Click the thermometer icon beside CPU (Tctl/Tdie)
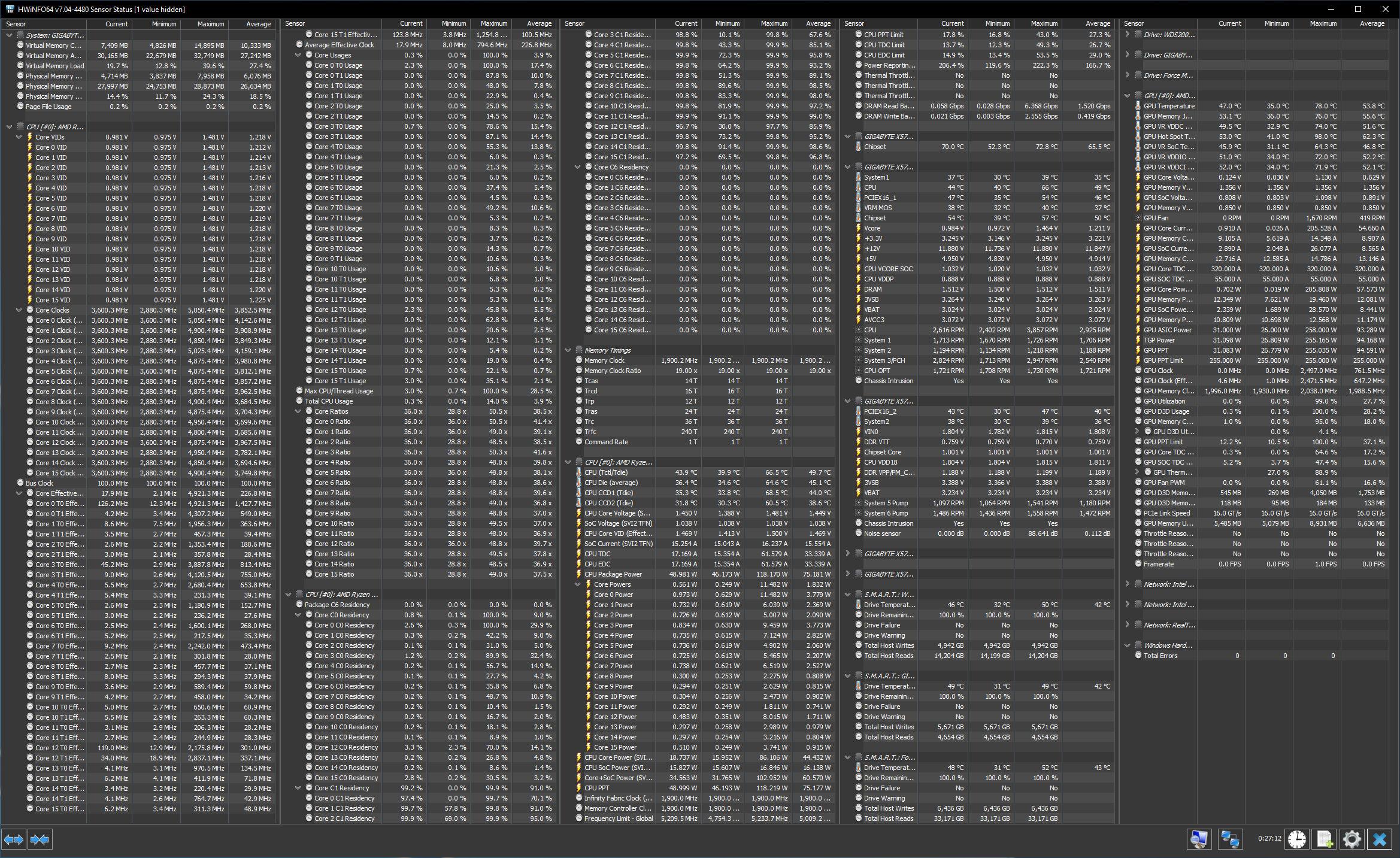The height and width of the screenshot is (858, 1400). (x=578, y=472)
